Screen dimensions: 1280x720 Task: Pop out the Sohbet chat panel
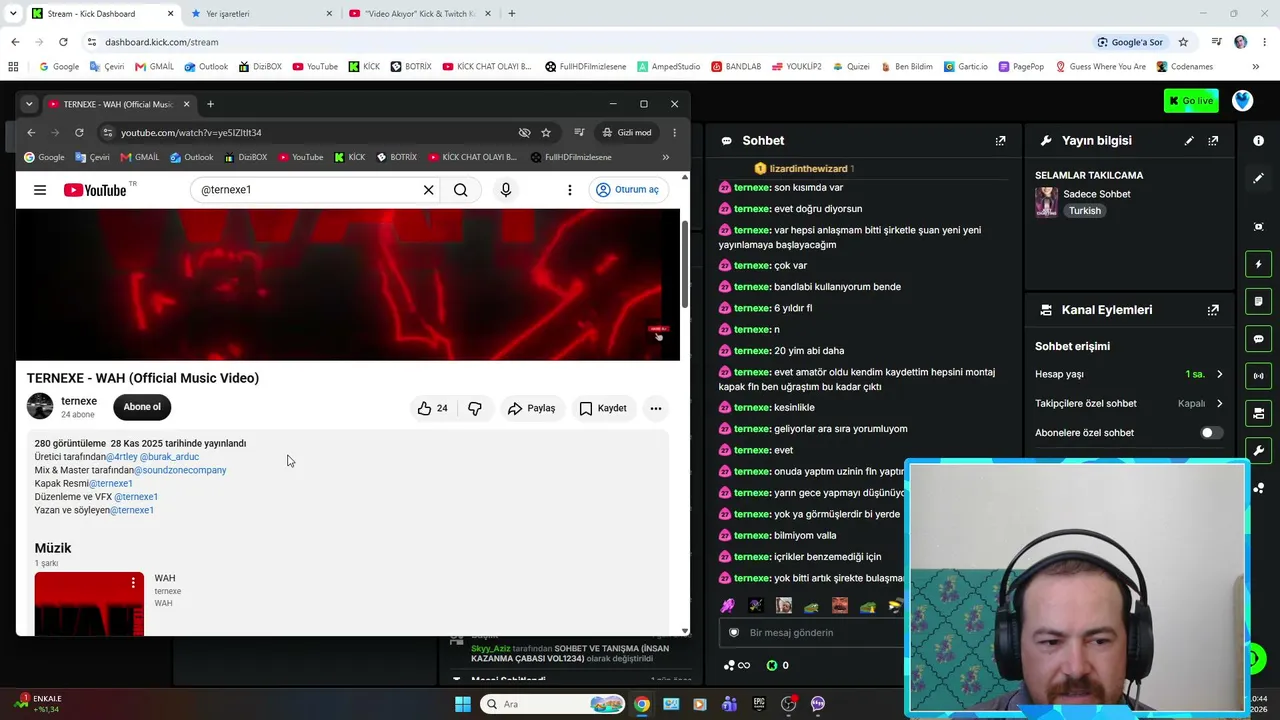[x=1000, y=141]
